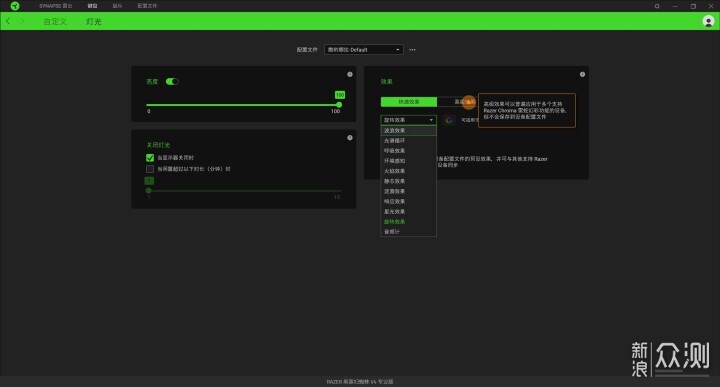Screen dimensions: 720x387
Task: Open the 自定义 customize sub-tab
Action: [55, 22]
